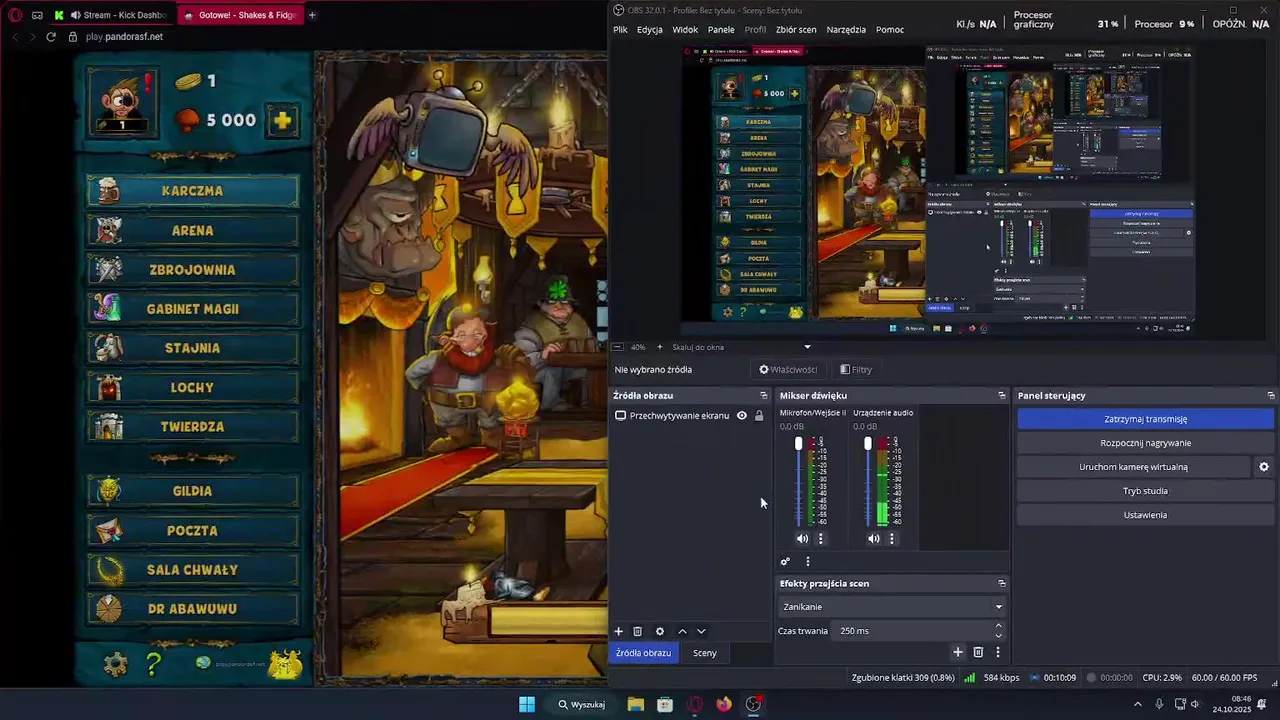Screen dimensions: 1280x720
Task: Pop out the Panel sterujący dock
Action: click(x=1271, y=396)
